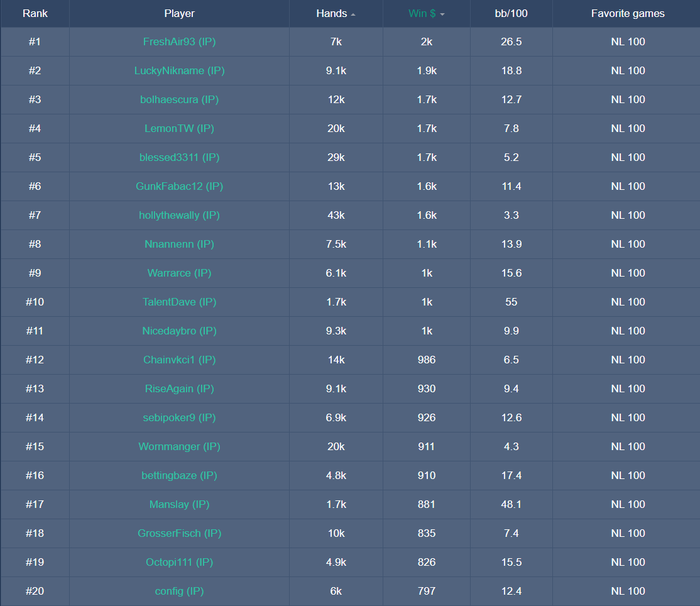Select win value 1.9k

426,71
